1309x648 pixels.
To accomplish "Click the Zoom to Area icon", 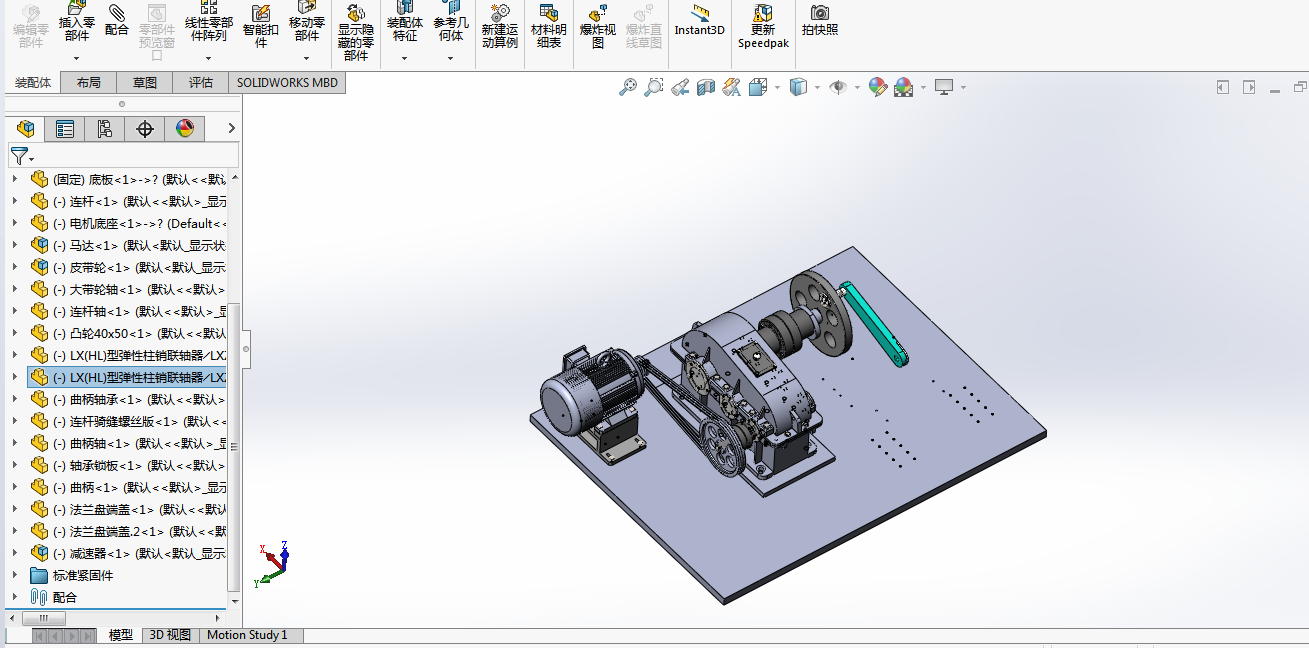I will click(x=654, y=88).
